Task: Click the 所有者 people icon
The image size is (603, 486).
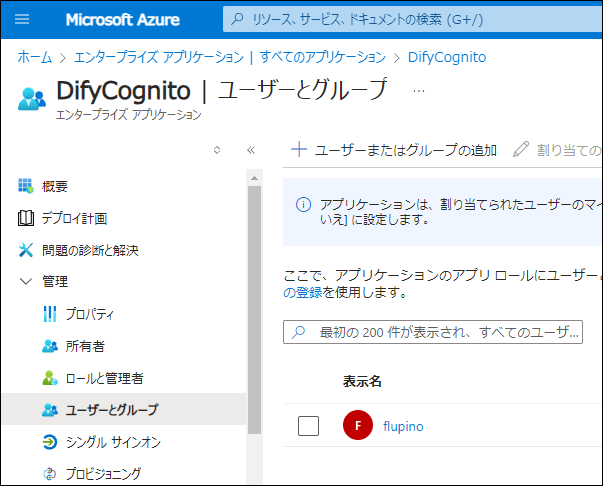Action: pyautogui.click(x=50, y=346)
